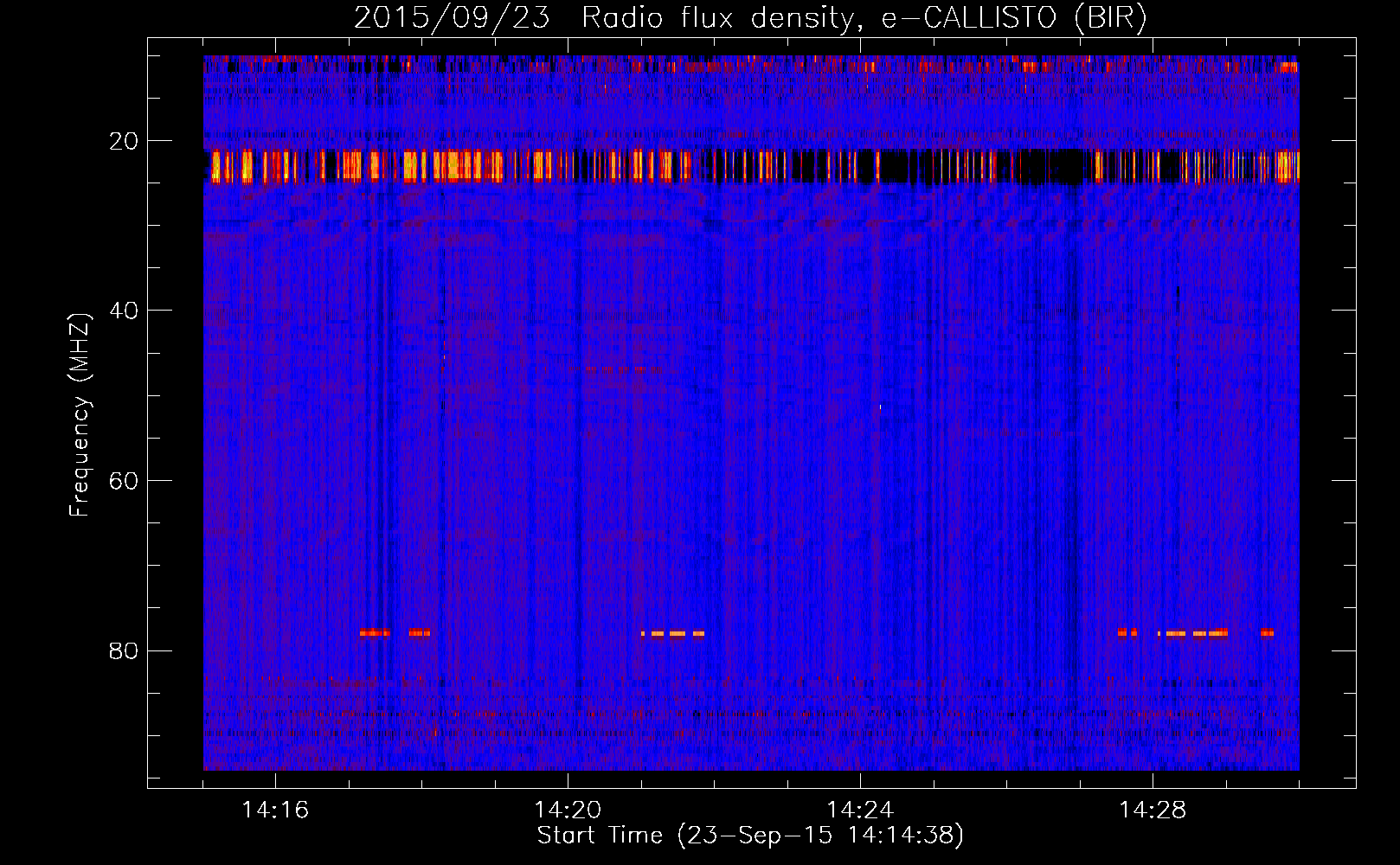Click the 'Frequency (MHZ)' axis label
This screenshot has height=865, width=1400.
click(80, 415)
